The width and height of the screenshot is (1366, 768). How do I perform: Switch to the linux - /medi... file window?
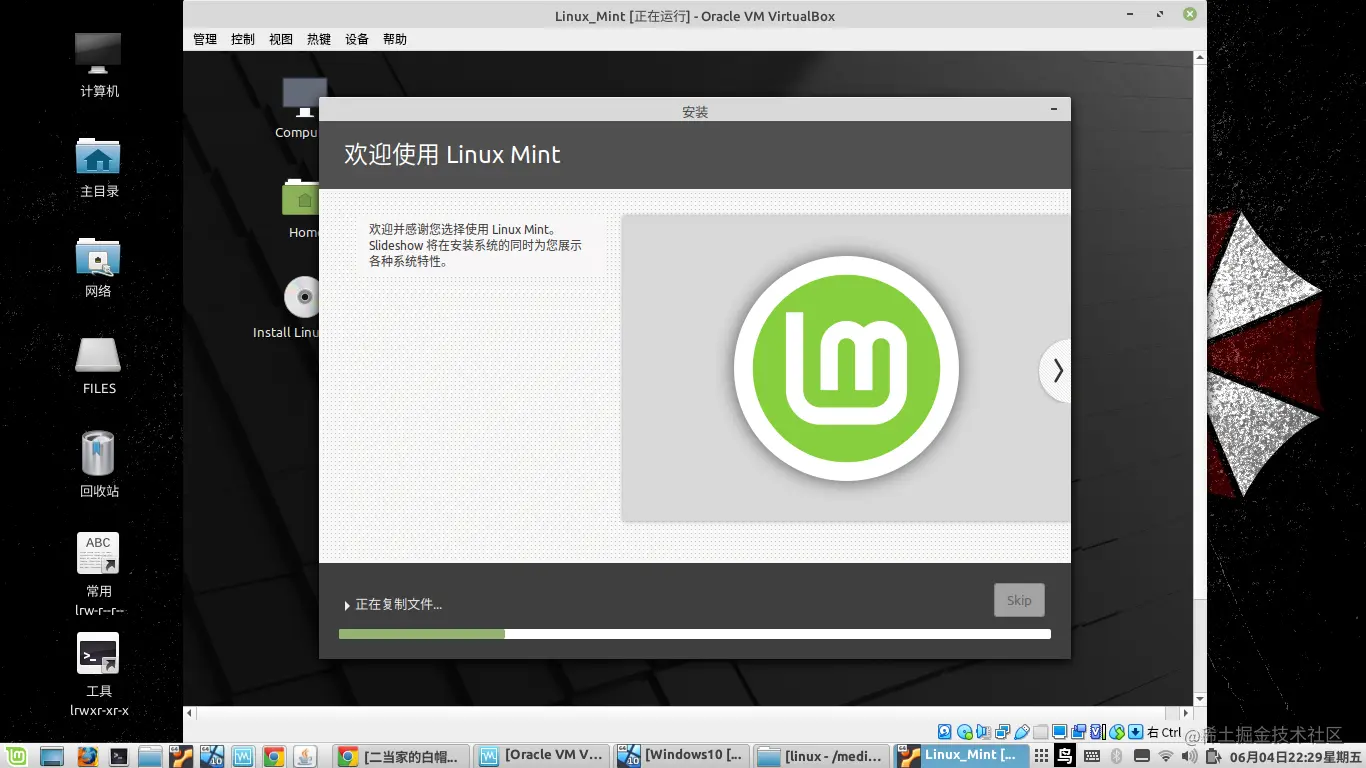pyautogui.click(x=820, y=756)
